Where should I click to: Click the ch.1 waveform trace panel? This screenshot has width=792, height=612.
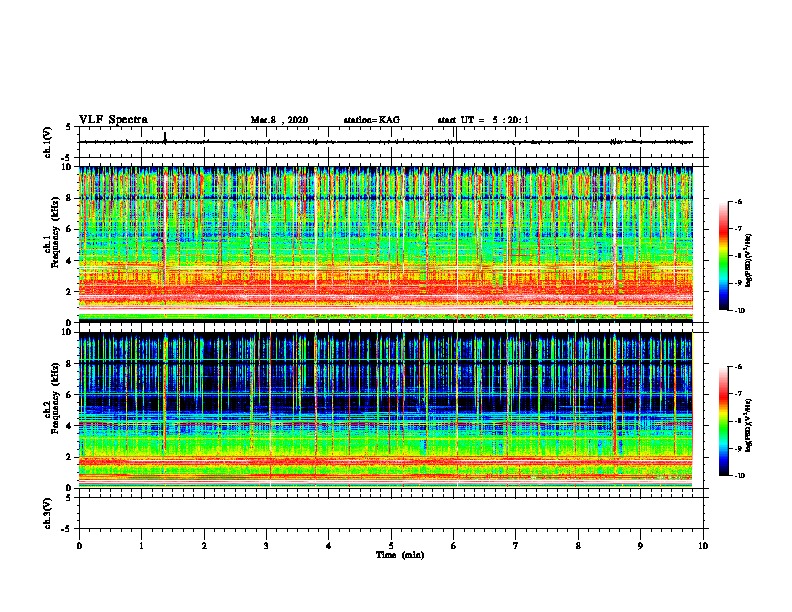[x=391, y=142]
